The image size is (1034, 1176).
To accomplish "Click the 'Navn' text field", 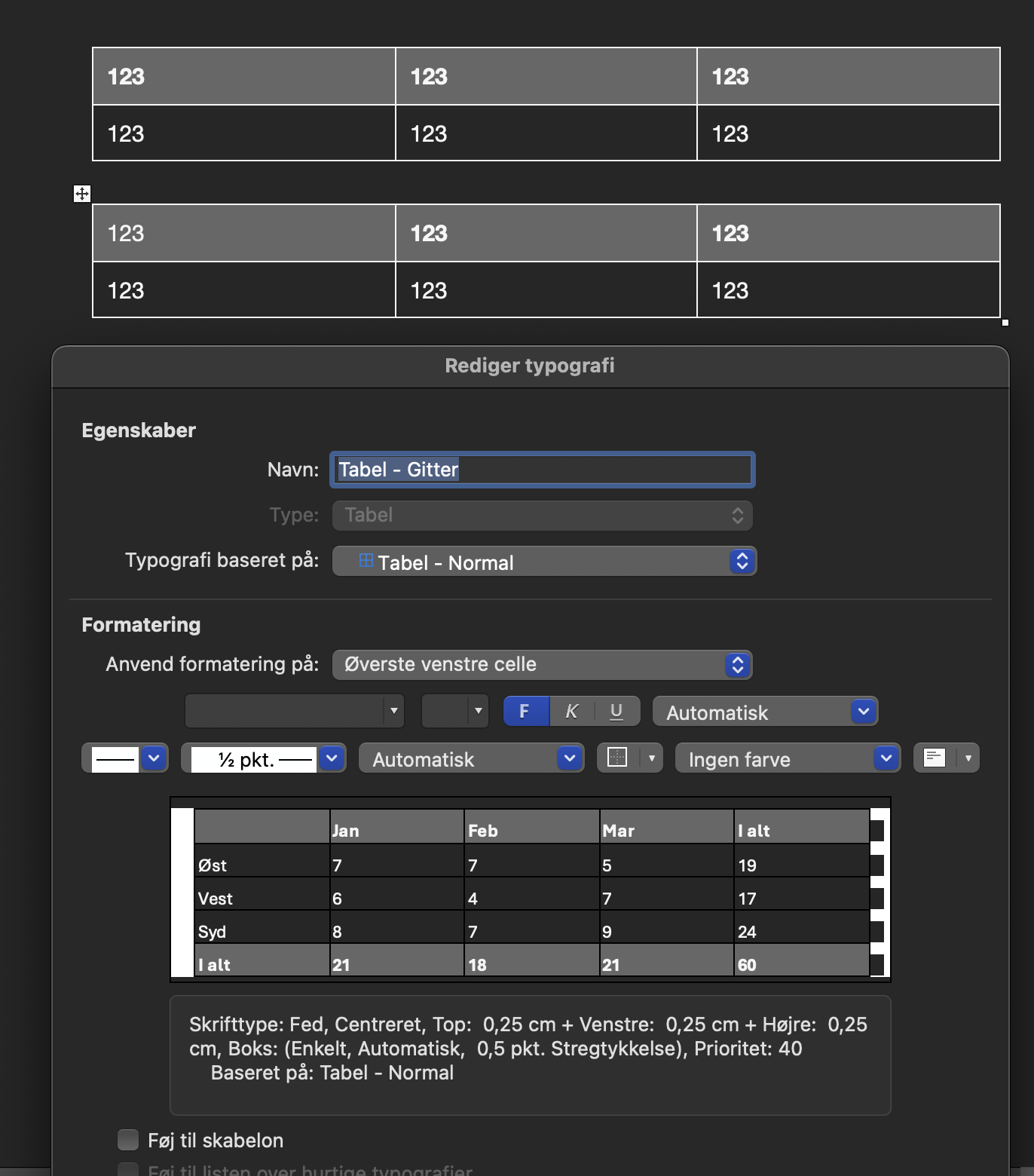I will tap(543, 470).
